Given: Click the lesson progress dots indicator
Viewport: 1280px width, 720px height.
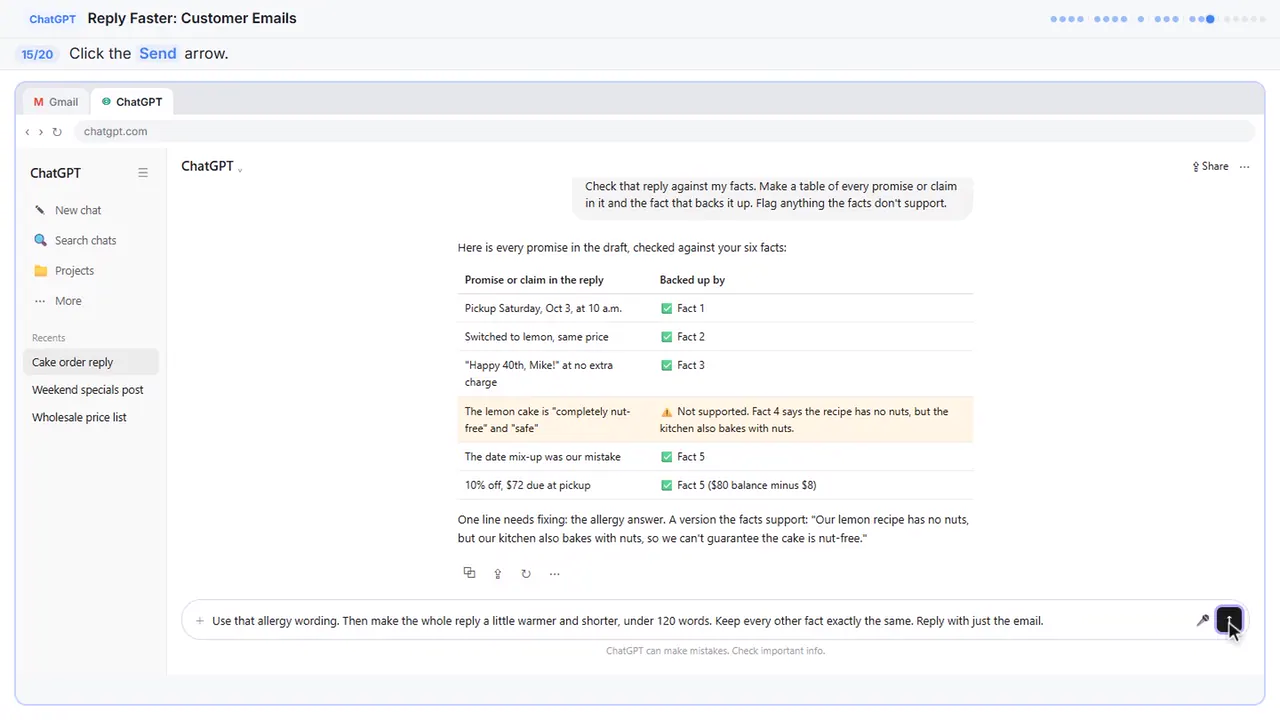Looking at the screenshot, I should [x=1158, y=19].
